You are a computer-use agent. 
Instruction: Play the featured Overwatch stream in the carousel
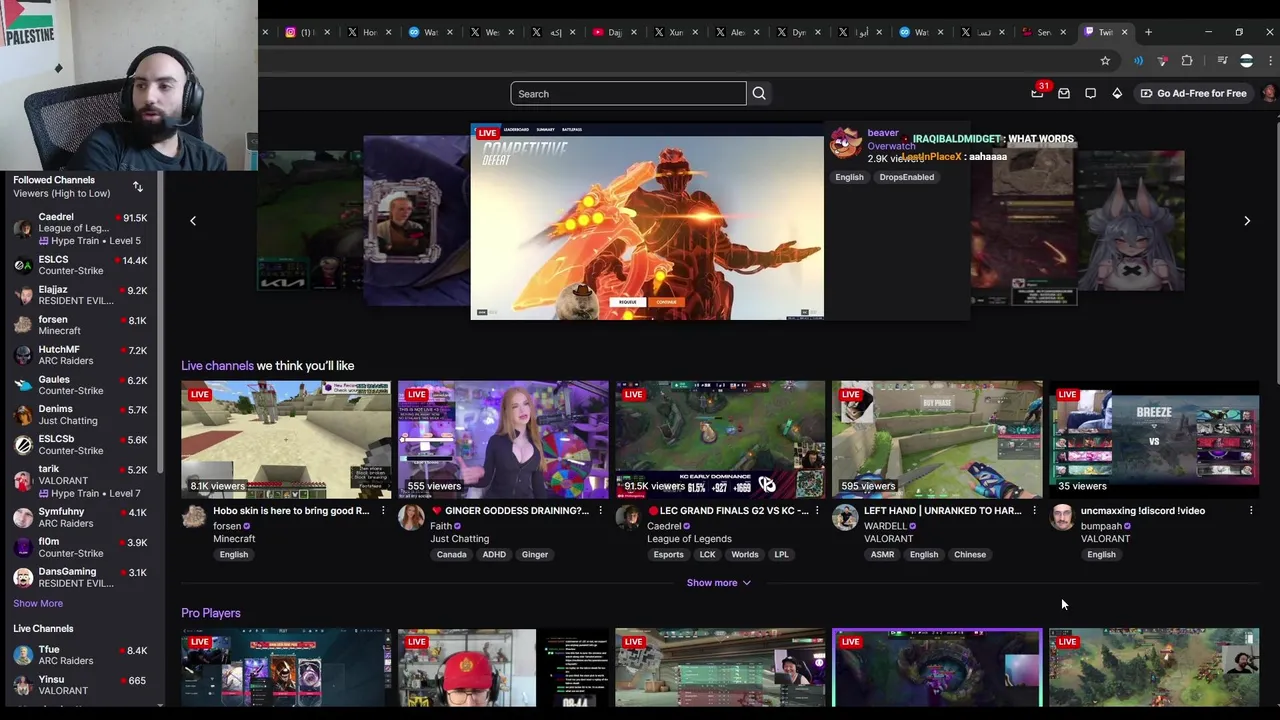tap(647, 222)
